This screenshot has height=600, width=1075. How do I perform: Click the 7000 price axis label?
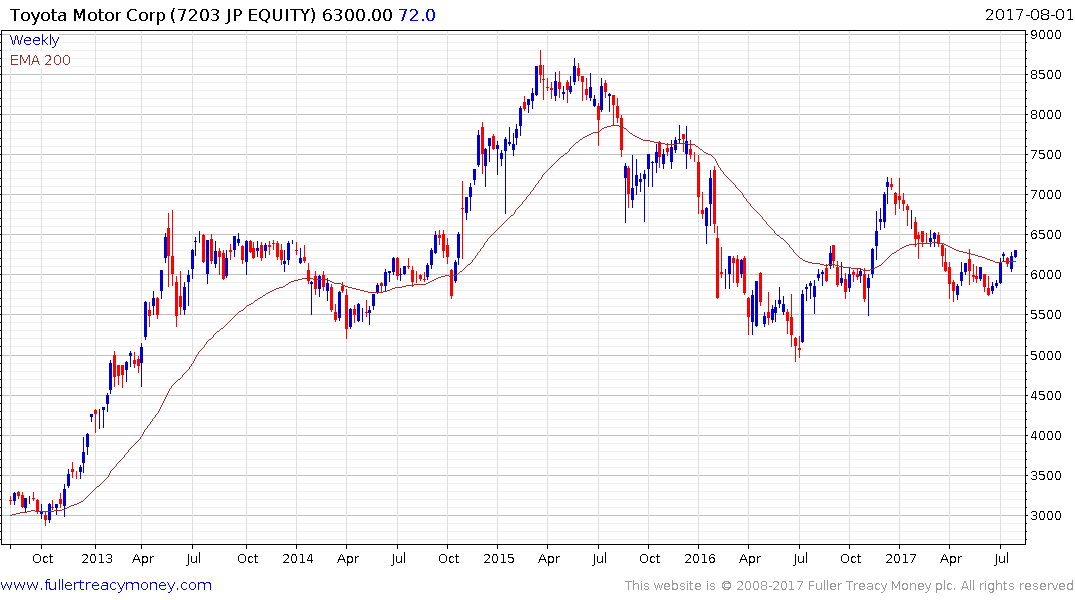(x=1046, y=195)
